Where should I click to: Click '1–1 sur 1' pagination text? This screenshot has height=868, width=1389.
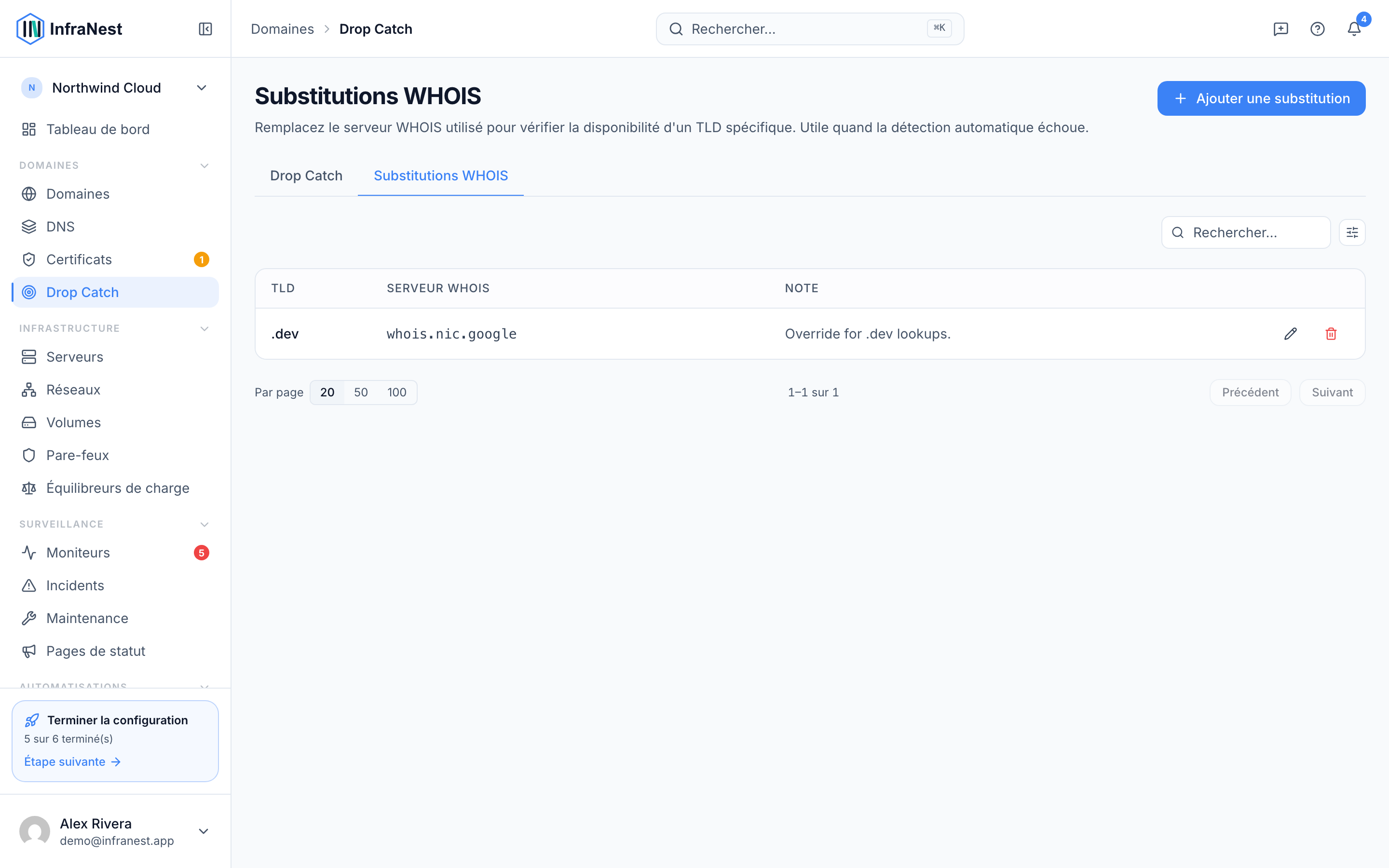coord(813,392)
